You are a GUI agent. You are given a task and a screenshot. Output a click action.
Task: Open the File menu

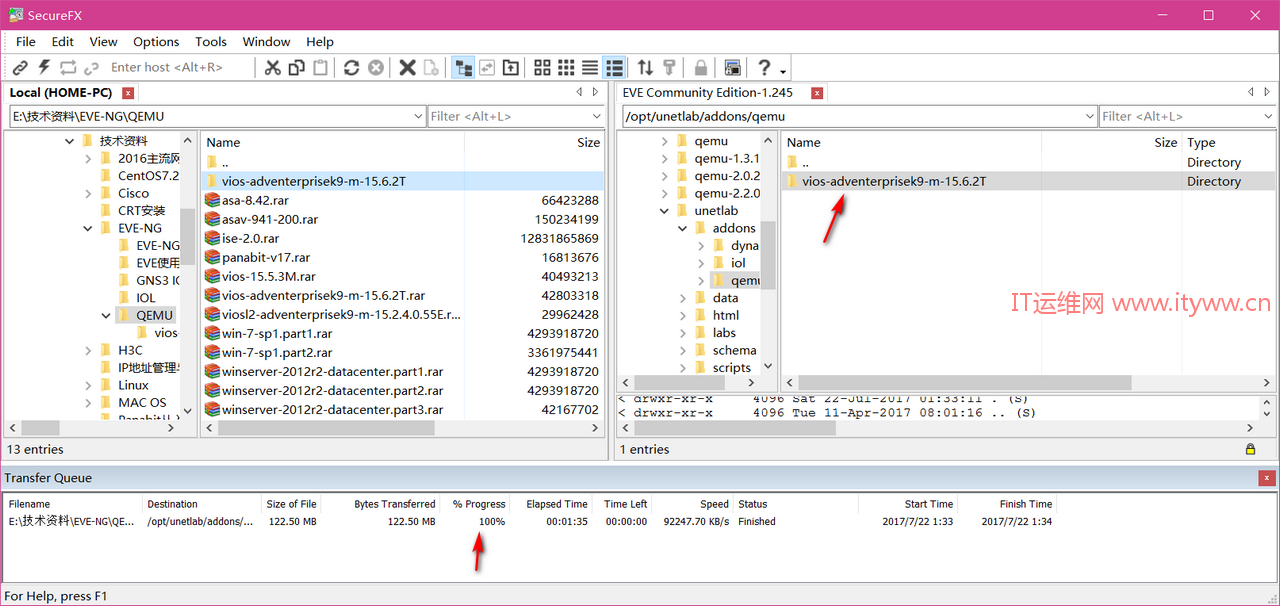[26, 41]
